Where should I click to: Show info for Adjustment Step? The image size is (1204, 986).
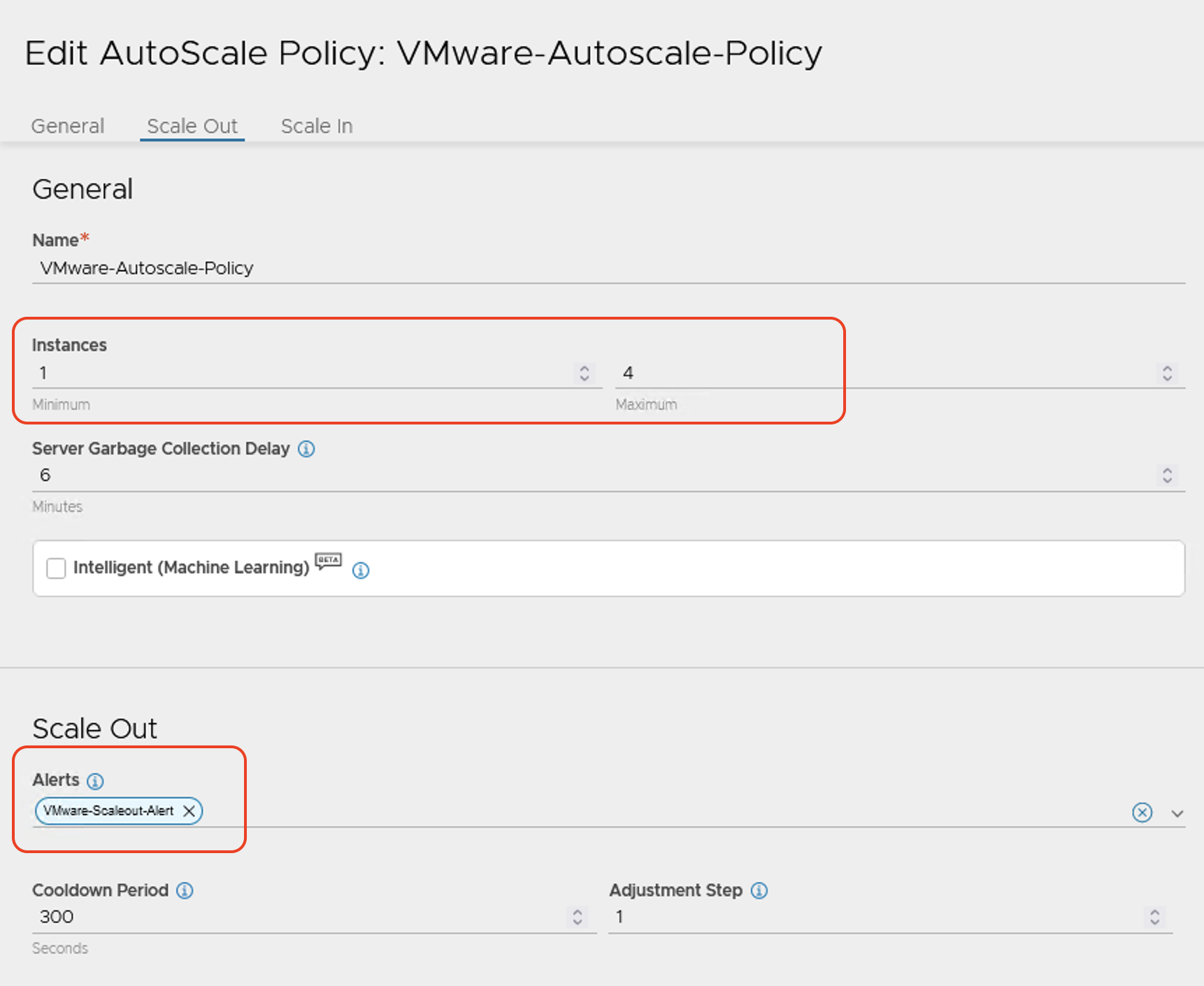pos(759,890)
